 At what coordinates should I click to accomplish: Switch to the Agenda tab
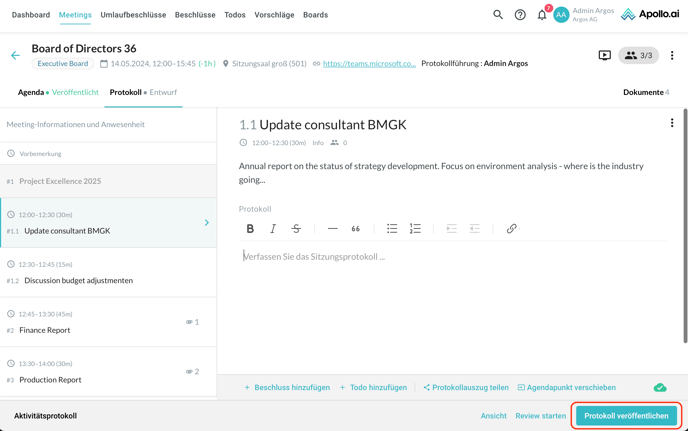[x=31, y=92]
